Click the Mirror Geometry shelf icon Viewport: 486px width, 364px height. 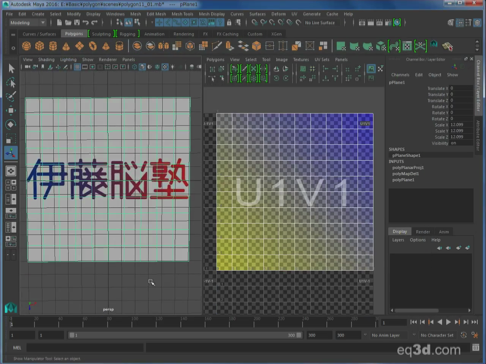163,46
